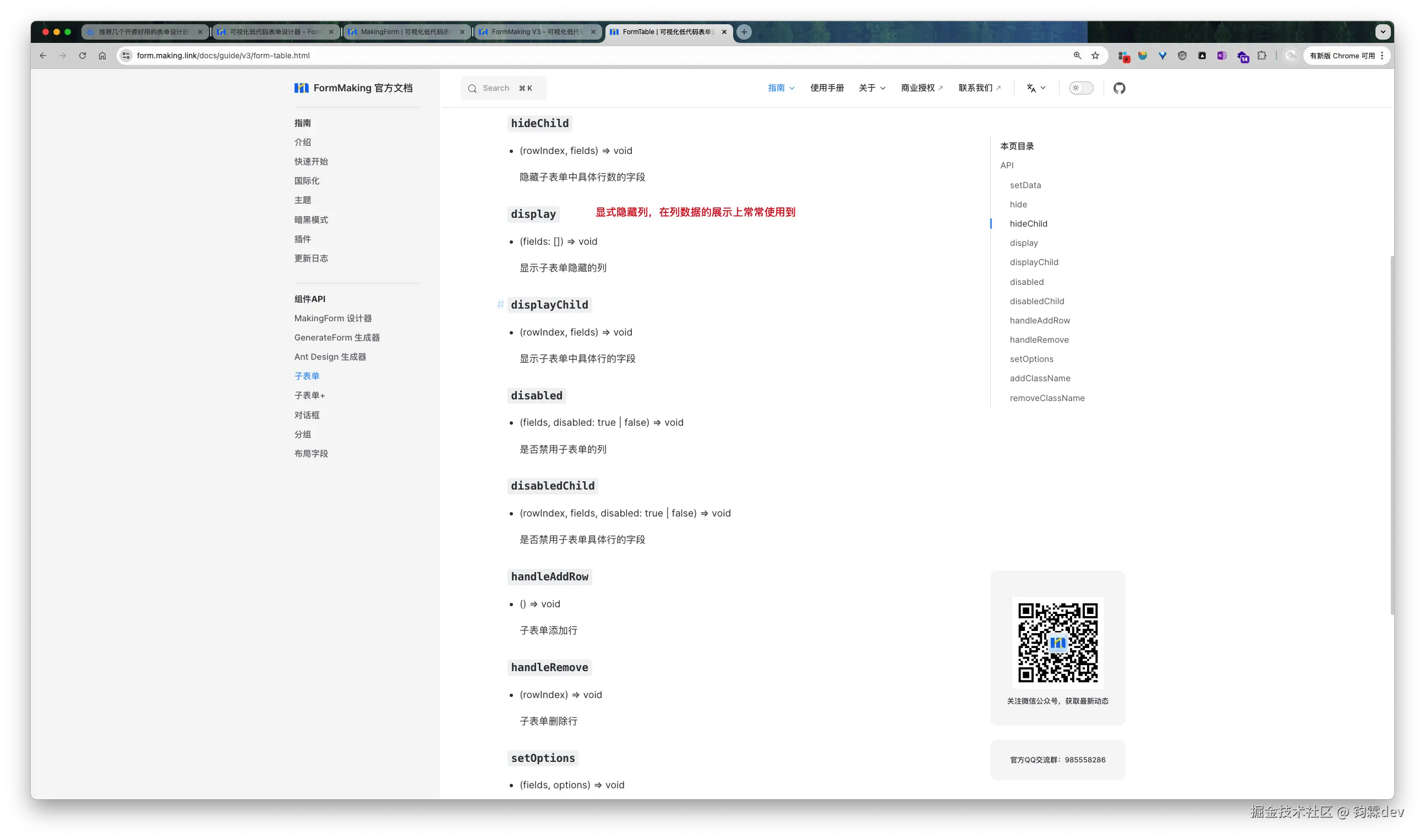Screen dimensions: 1425x840
Task: Bookmark this page with star icon
Action: tap(1095, 56)
